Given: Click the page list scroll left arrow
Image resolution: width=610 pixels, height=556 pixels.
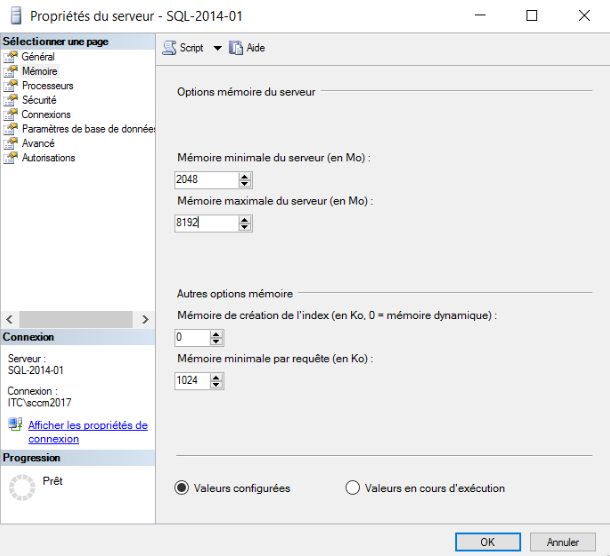Looking at the screenshot, I should click(10, 319).
